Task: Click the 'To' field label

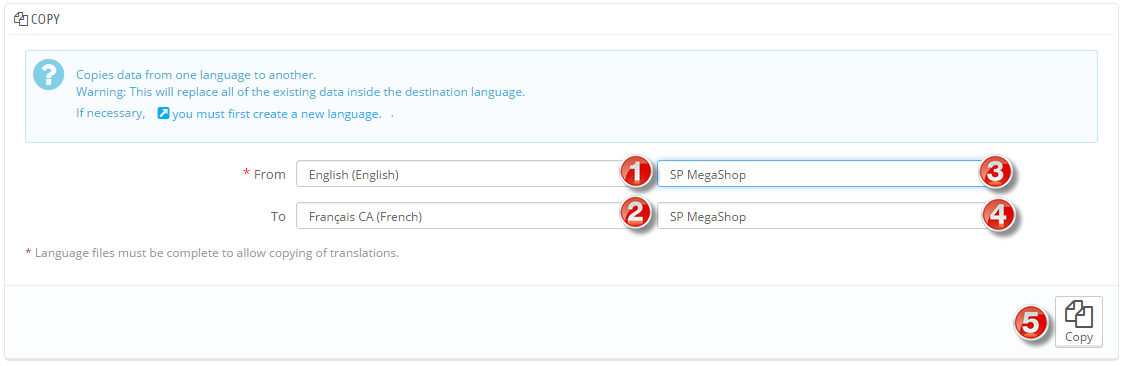Action: point(278,216)
